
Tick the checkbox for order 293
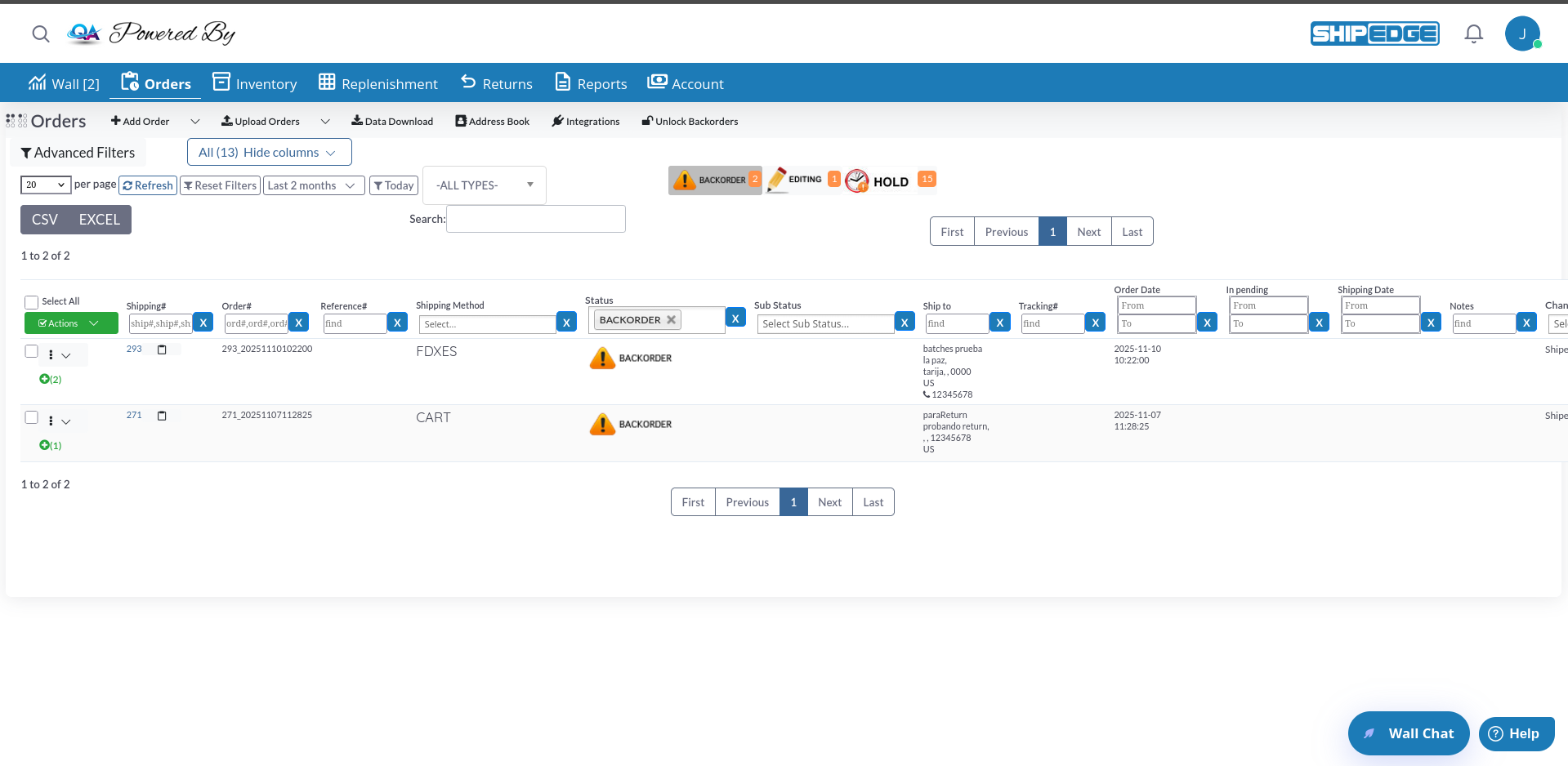[32, 351]
